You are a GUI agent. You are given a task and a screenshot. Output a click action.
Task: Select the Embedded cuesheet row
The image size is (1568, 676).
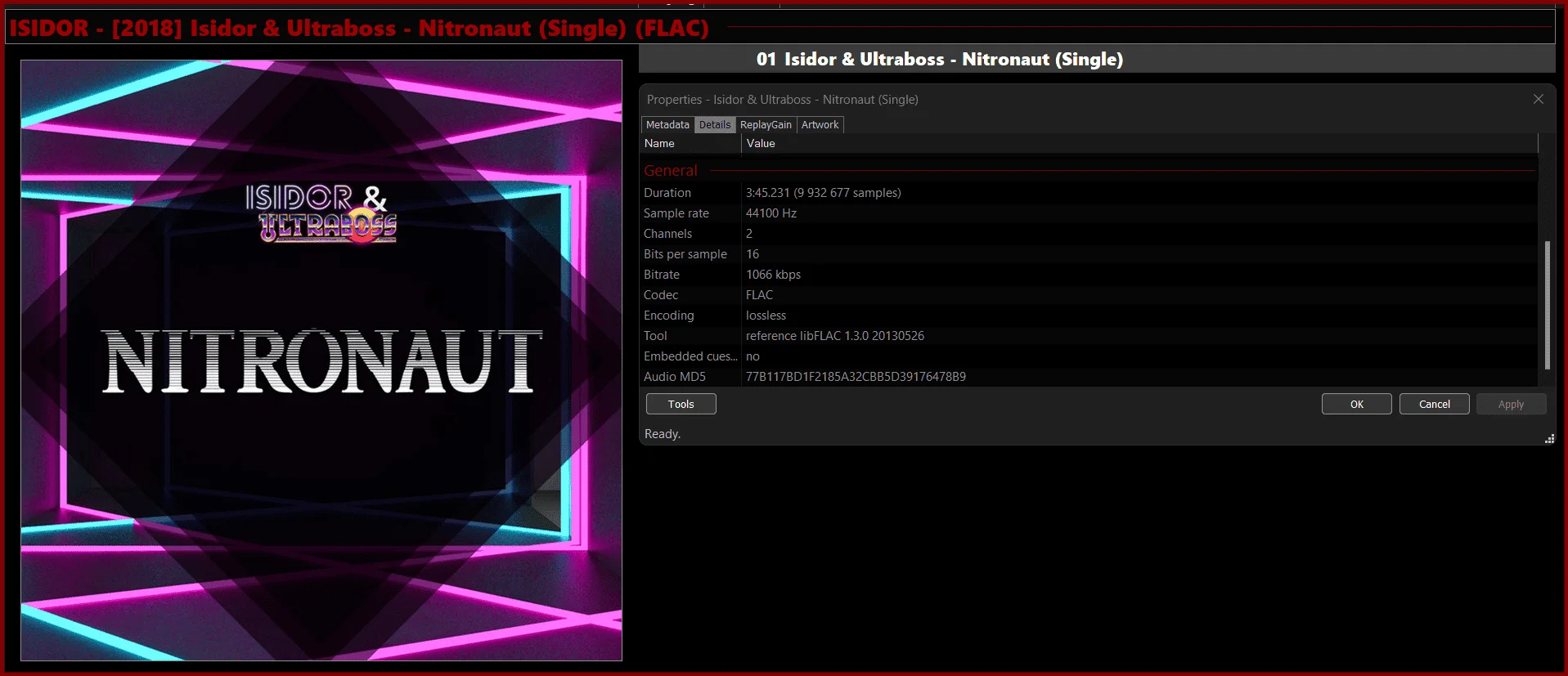[x=1090, y=356]
